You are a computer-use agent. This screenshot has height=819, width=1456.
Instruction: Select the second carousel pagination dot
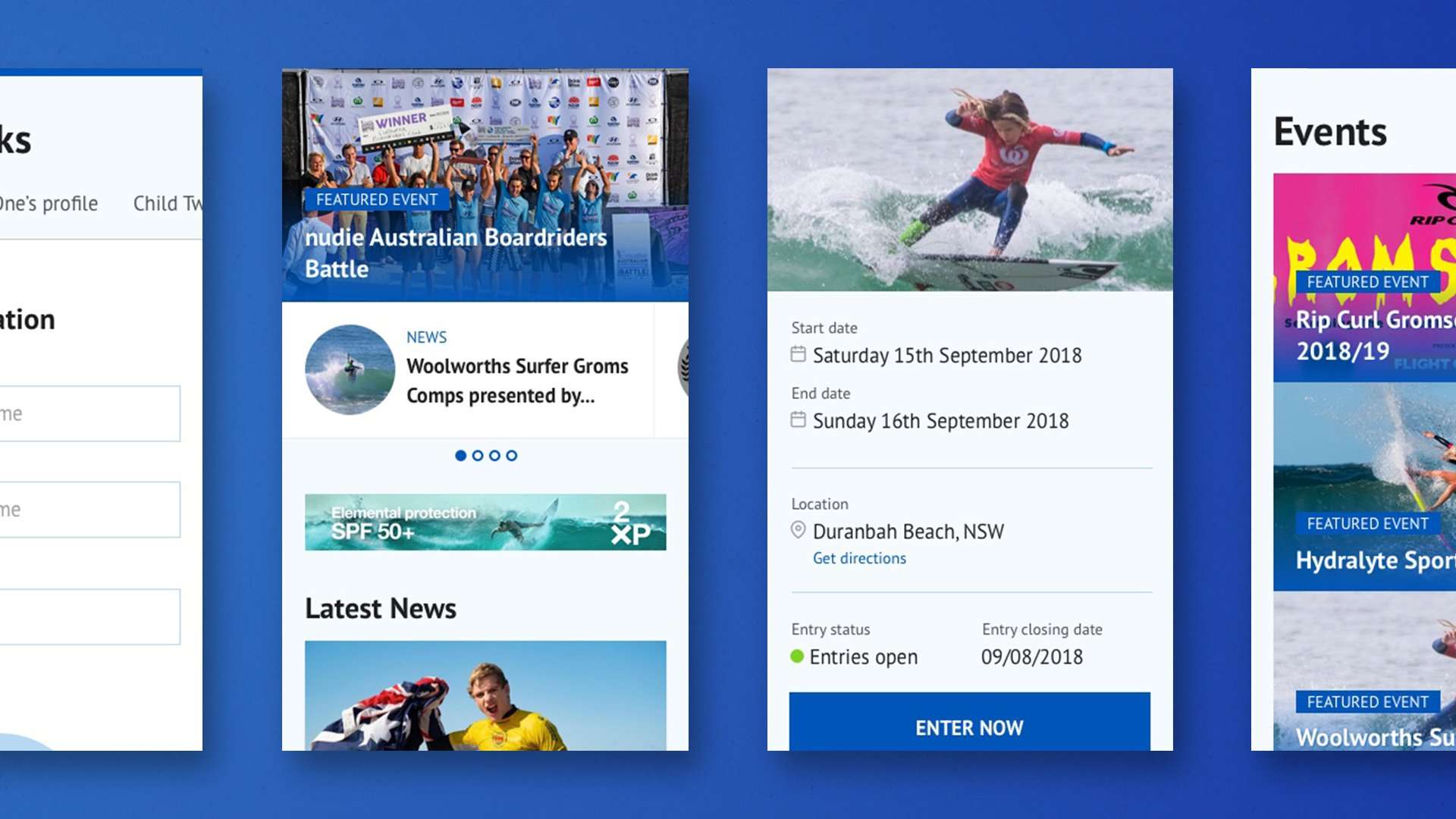point(478,456)
